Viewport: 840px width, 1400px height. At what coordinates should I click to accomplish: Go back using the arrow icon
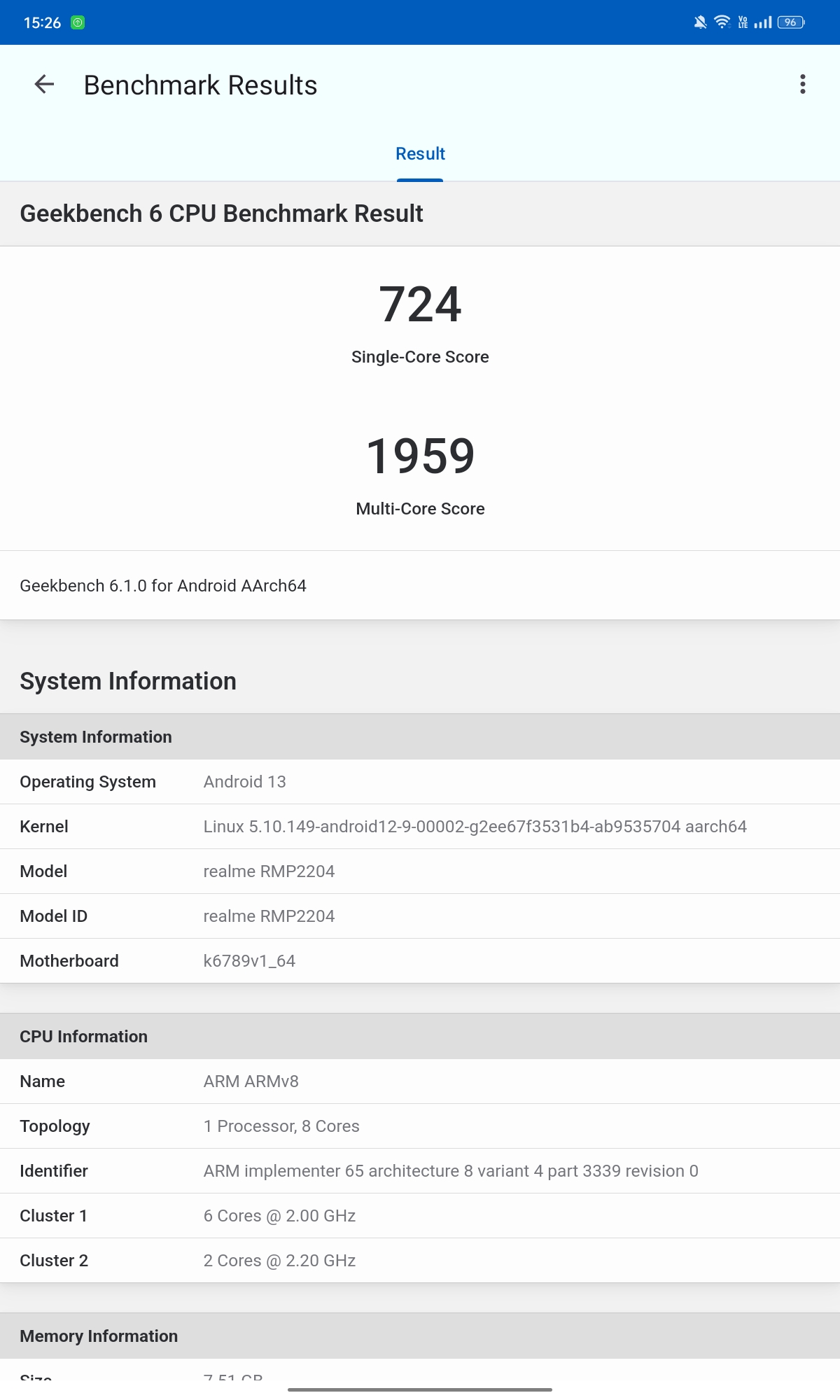(x=44, y=85)
